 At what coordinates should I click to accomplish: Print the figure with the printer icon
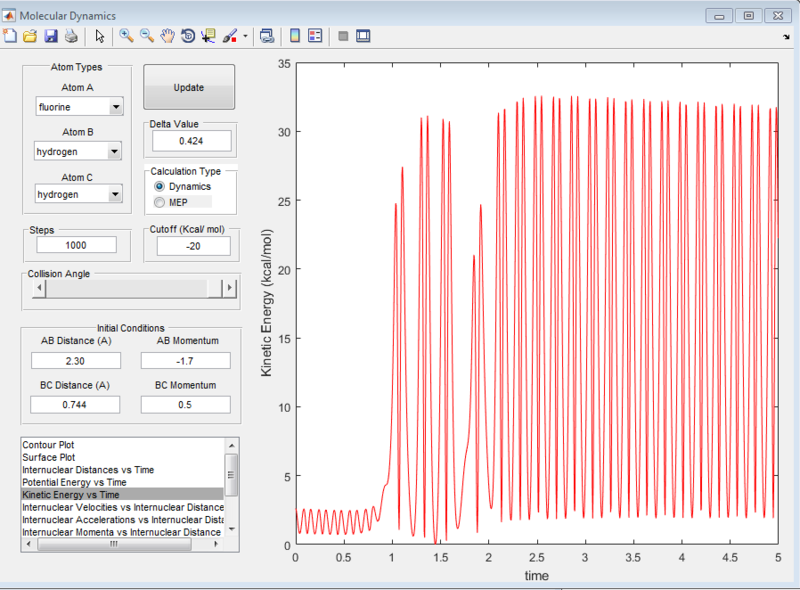[71, 36]
